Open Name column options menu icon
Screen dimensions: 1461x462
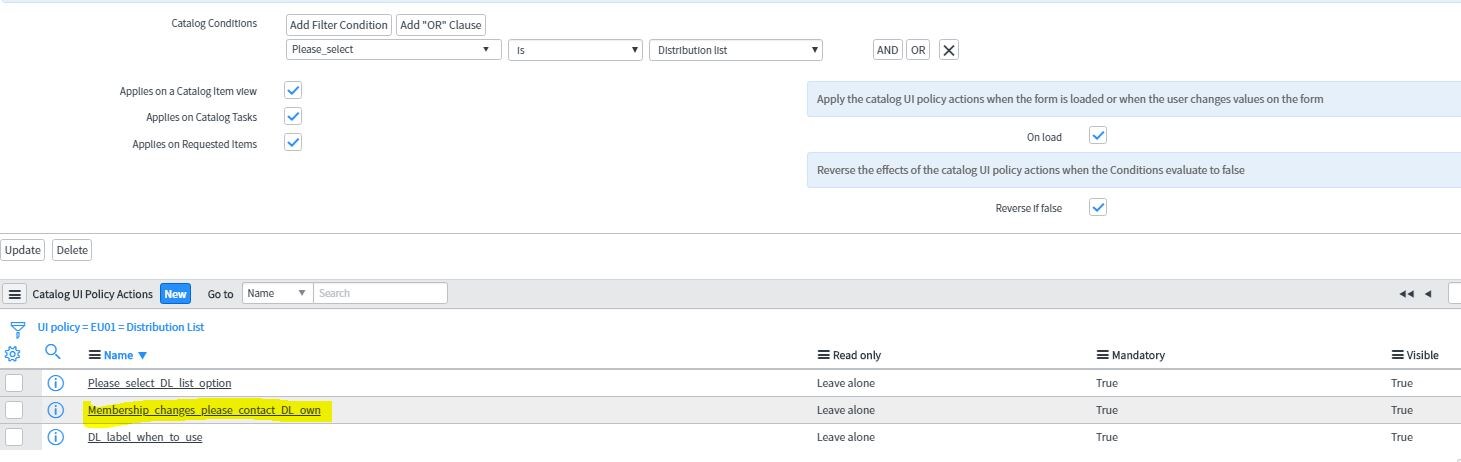click(x=95, y=355)
